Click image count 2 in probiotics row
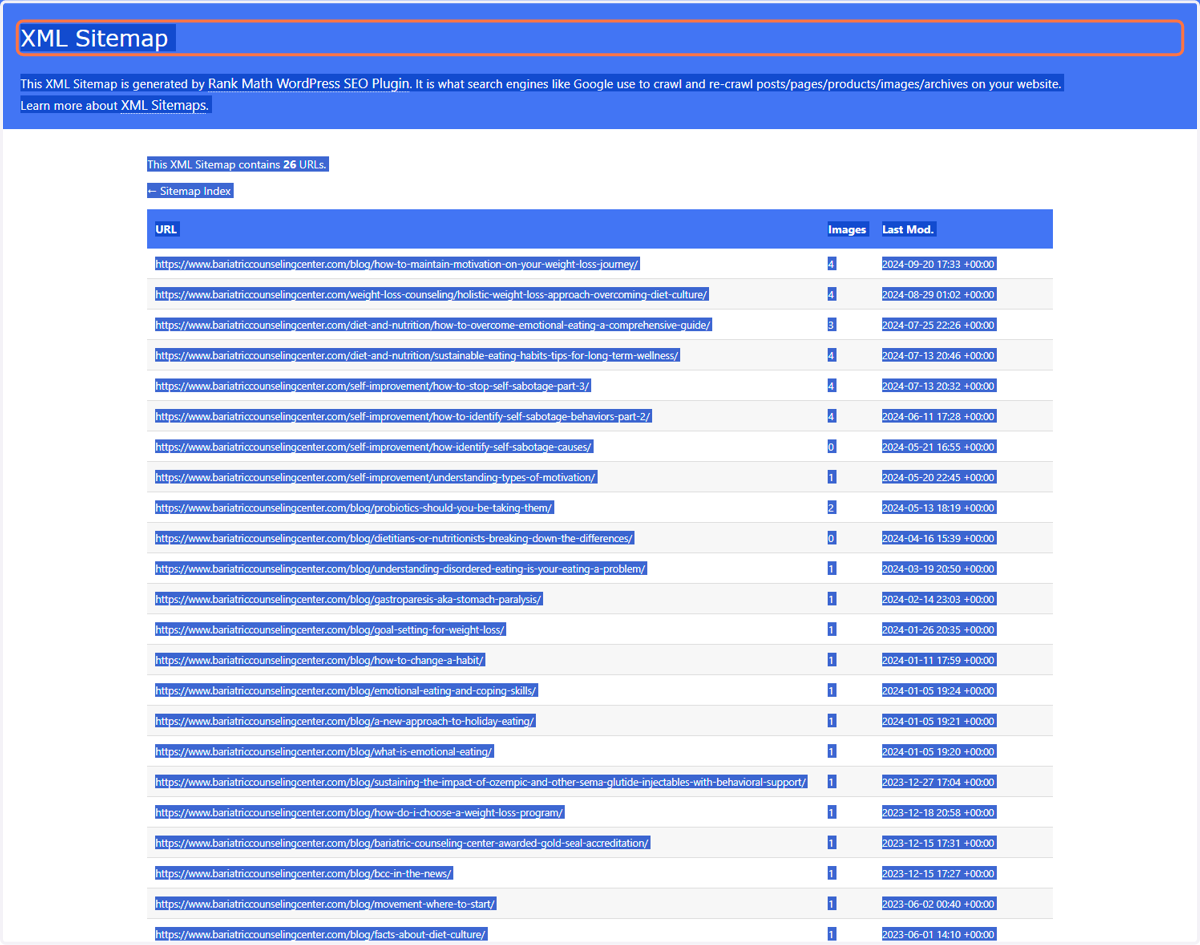This screenshot has height=945, width=1200. click(x=831, y=508)
